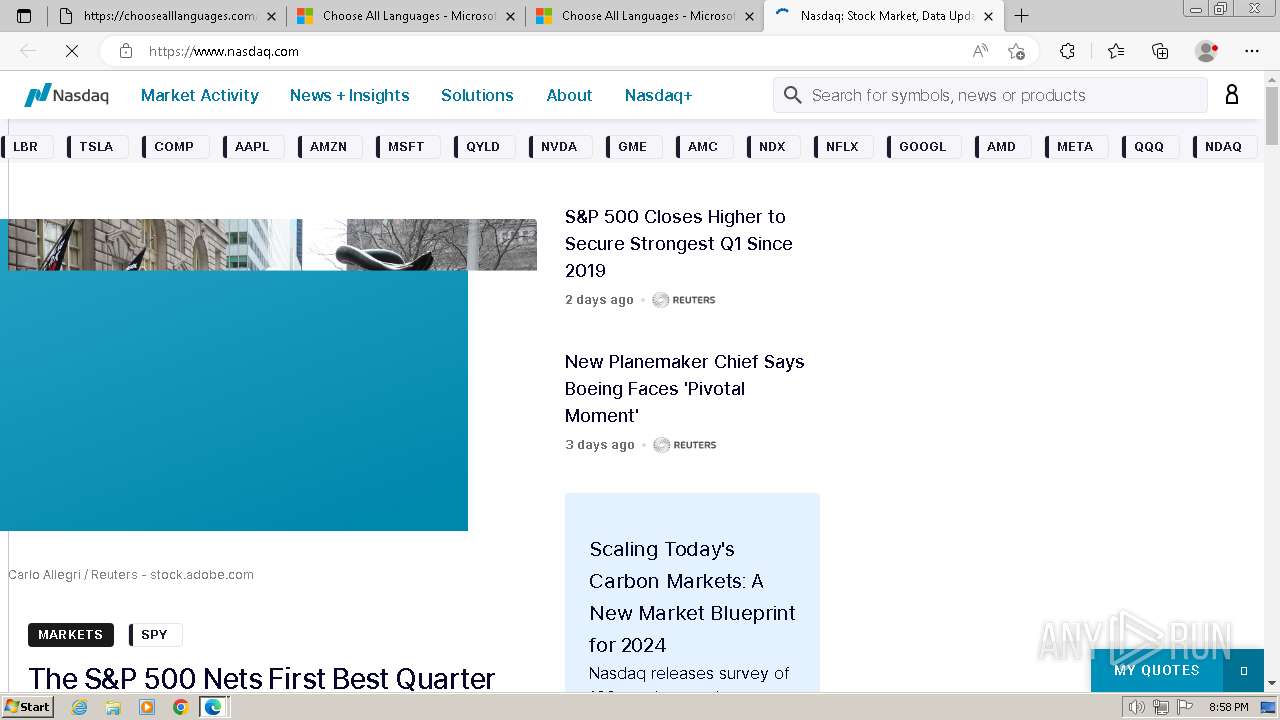Open Read Aloud icon in address bar
Screen dimensions: 1280x720
point(980,51)
